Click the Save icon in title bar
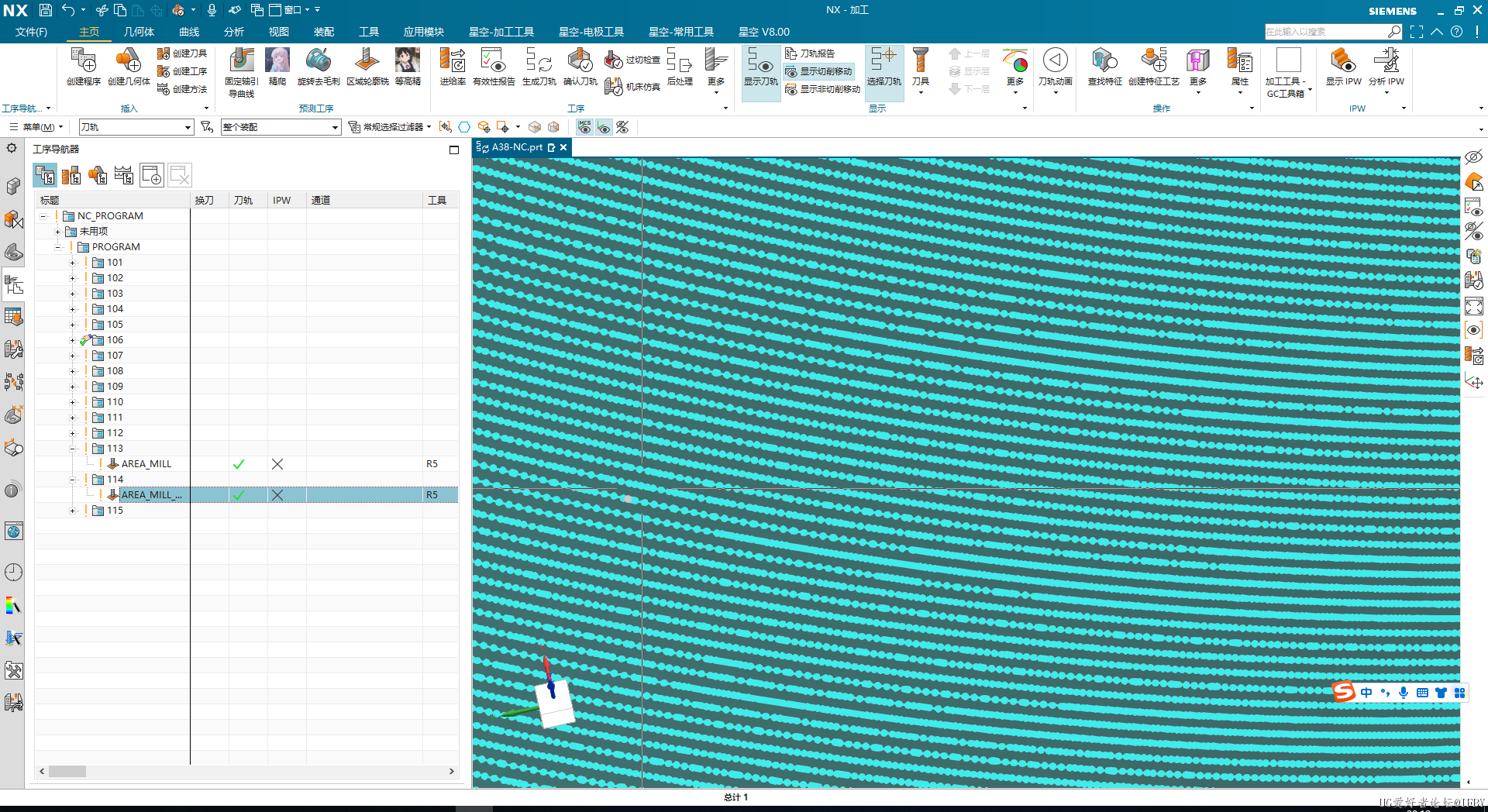 [x=46, y=10]
